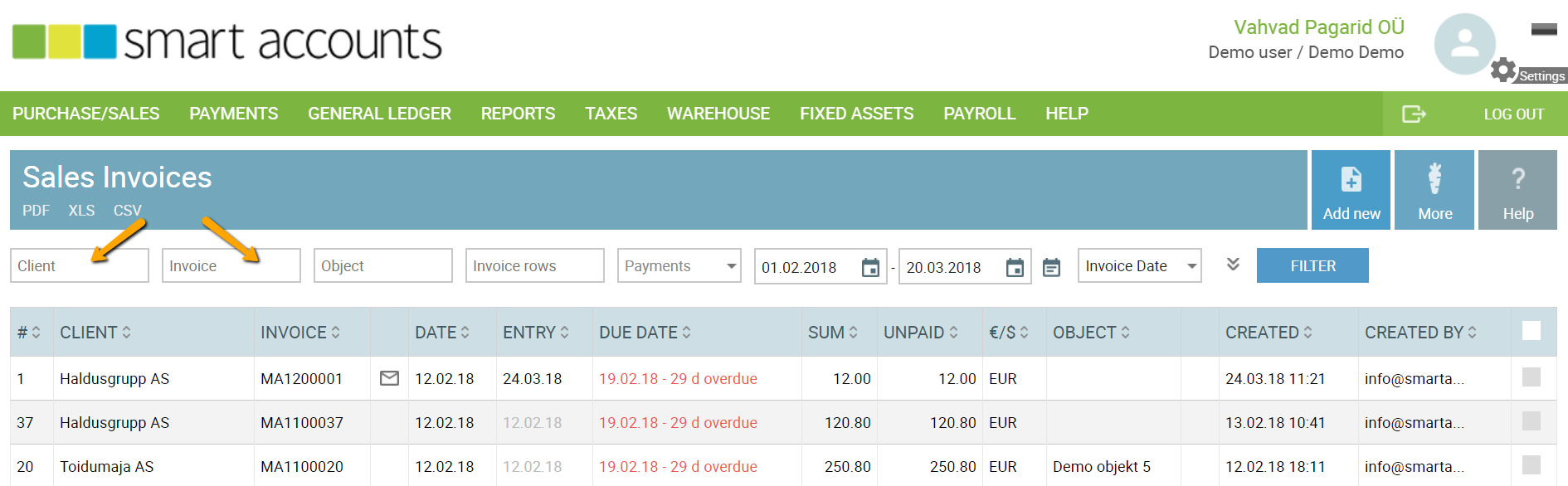Screen dimensions: 1568x486
Task: Tick checkbox for invoice MA1200001 row
Action: coord(1531,377)
